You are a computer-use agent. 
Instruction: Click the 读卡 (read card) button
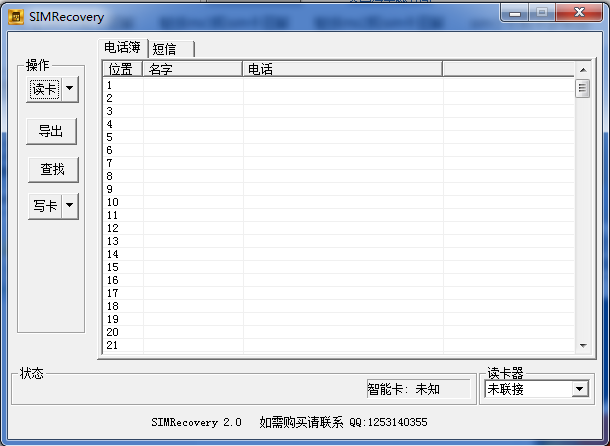(x=44, y=89)
